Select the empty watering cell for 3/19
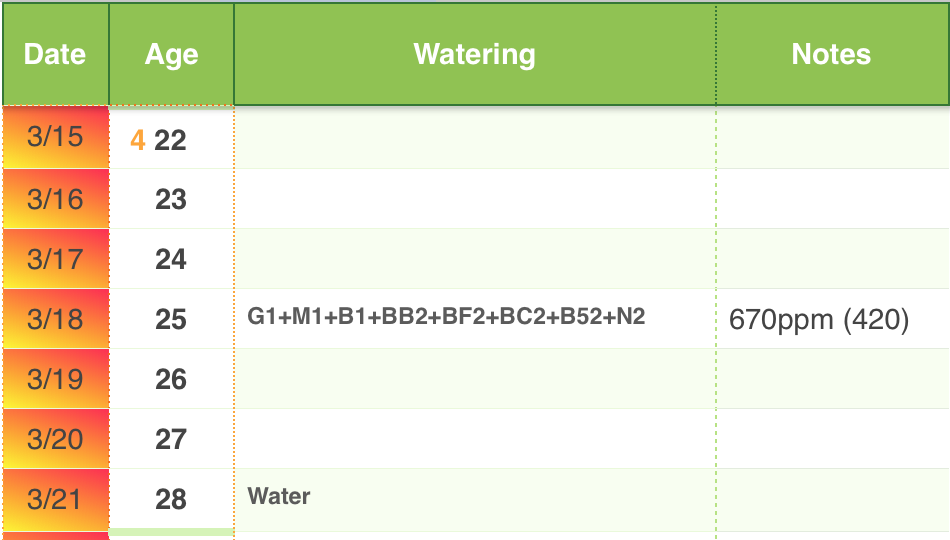950x540 pixels. pyautogui.click(x=474, y=379)
